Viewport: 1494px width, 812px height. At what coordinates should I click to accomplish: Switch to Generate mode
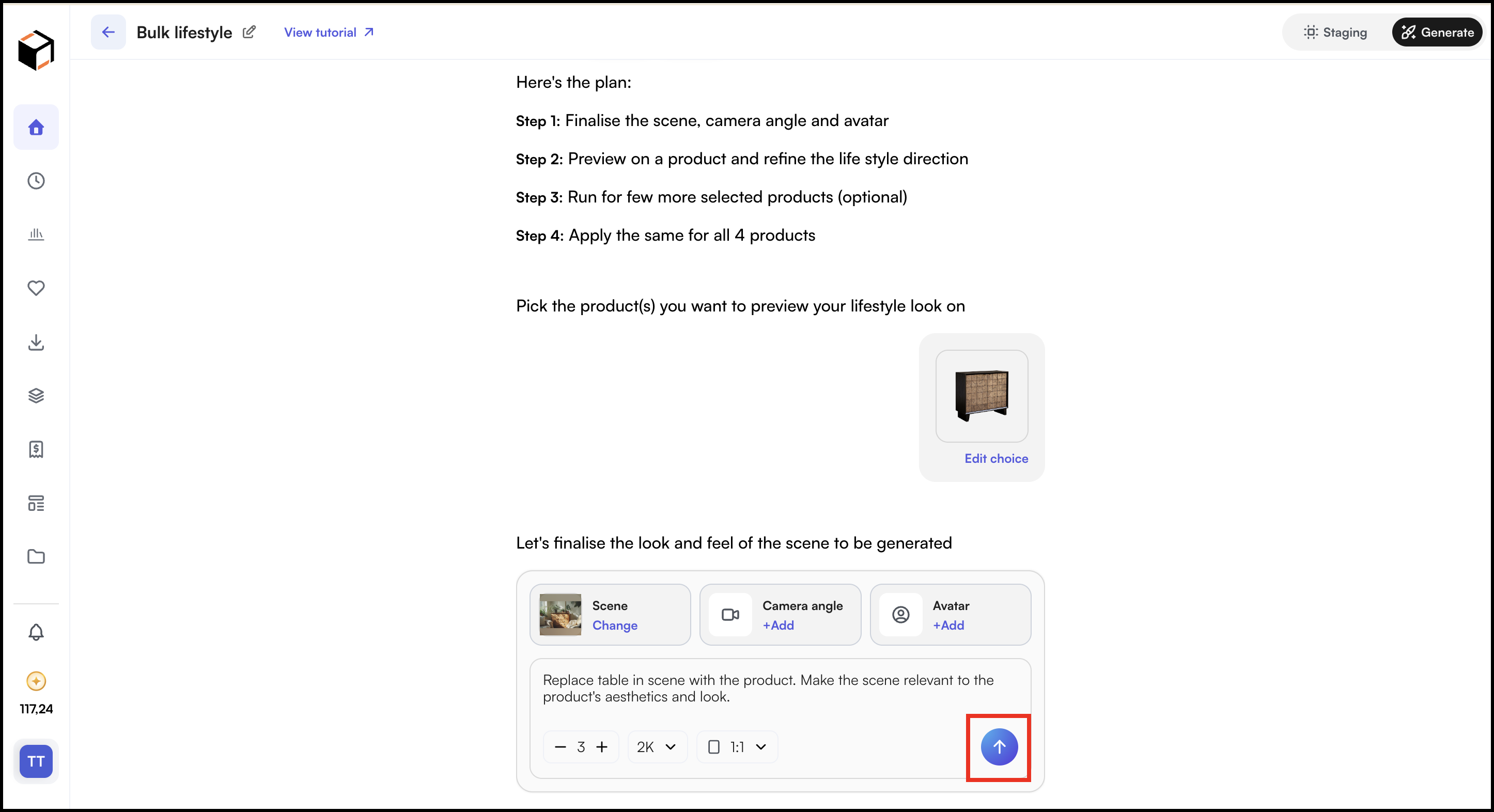(x=1437, y=33)
